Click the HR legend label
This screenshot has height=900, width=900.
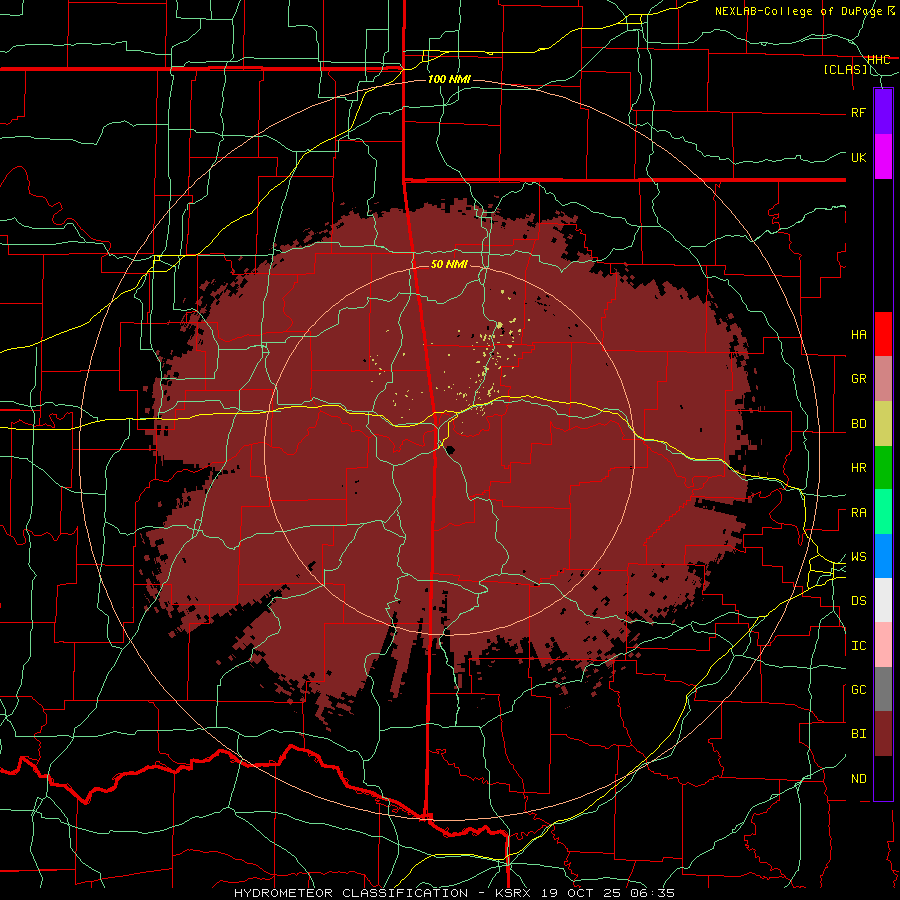point(858,468)
